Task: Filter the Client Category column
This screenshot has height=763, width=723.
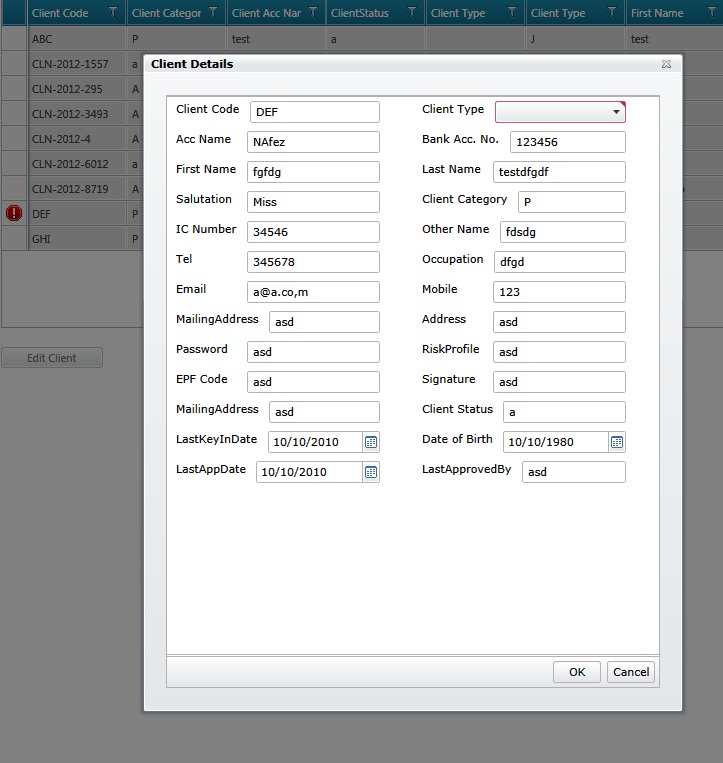Action: pyautogui.click(x=213, y=12)
